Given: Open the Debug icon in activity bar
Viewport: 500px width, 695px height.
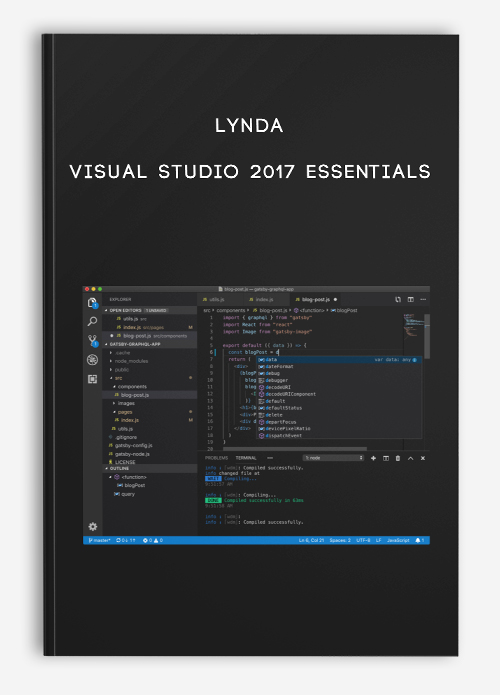Looking at the screenshot, I should click(92, 359).
